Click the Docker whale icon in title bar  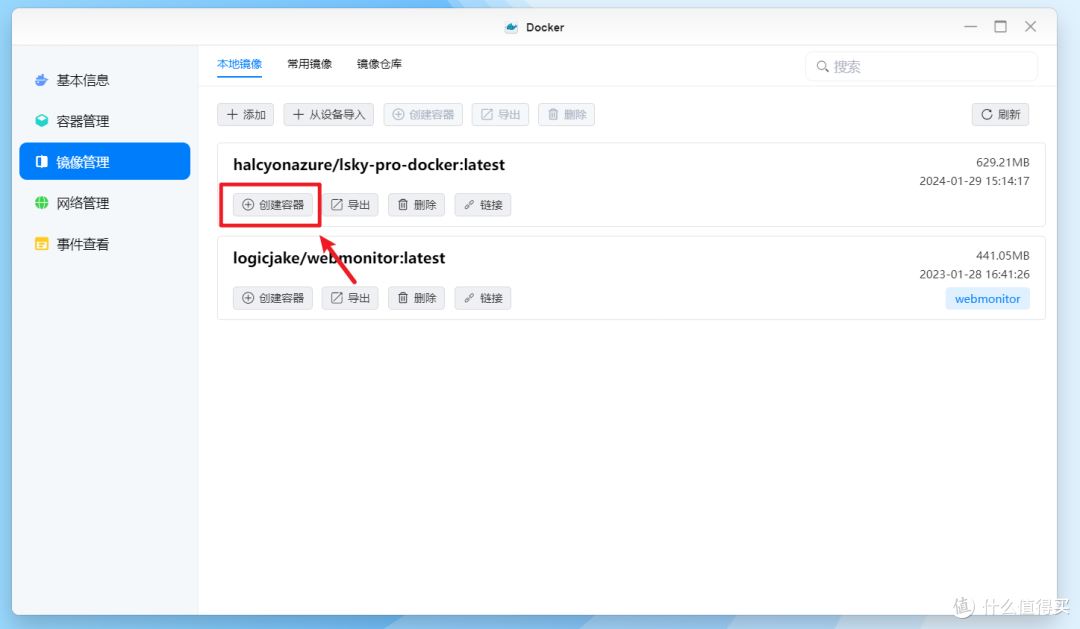(x=511, y=28)
